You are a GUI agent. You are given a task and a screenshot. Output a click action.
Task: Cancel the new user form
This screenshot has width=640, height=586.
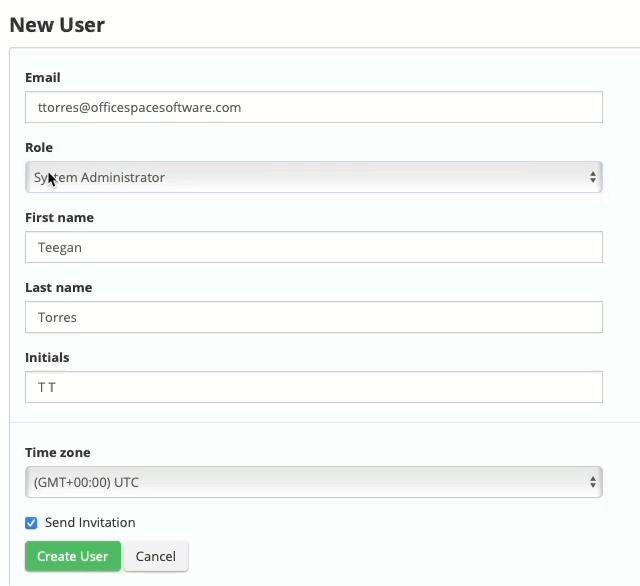[x=155, y=556]
